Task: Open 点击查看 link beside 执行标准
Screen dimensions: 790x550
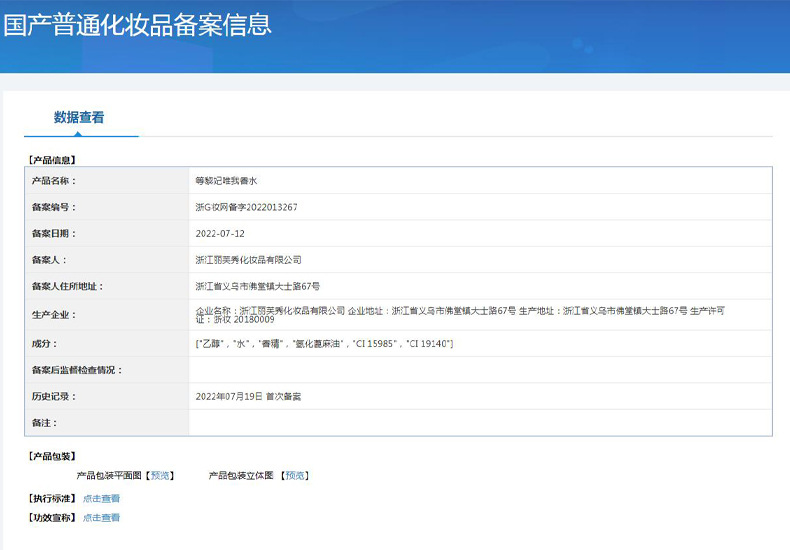Action: tap(101, 499)
